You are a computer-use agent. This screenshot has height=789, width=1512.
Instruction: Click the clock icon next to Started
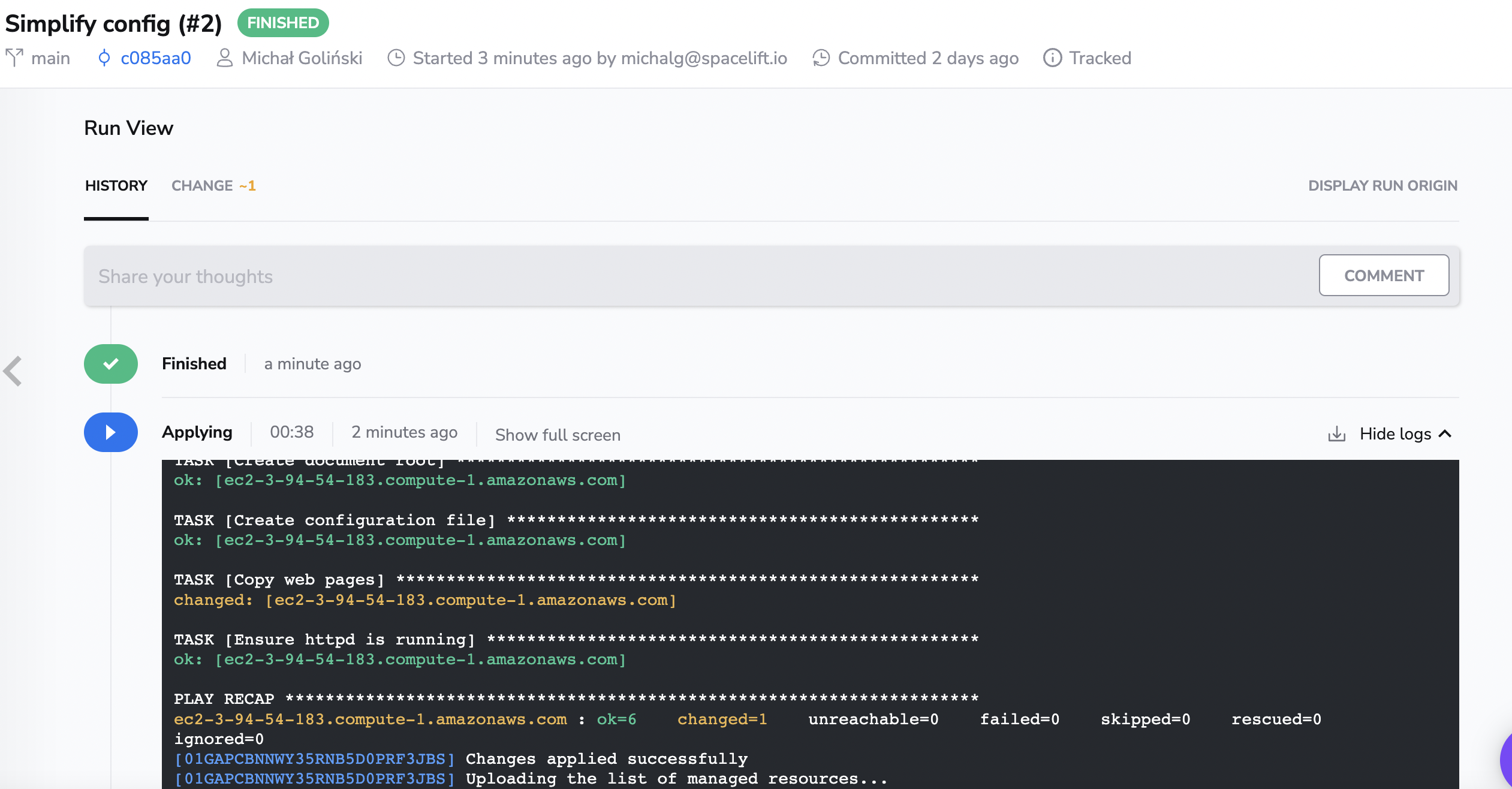click(x=396, y=57)
